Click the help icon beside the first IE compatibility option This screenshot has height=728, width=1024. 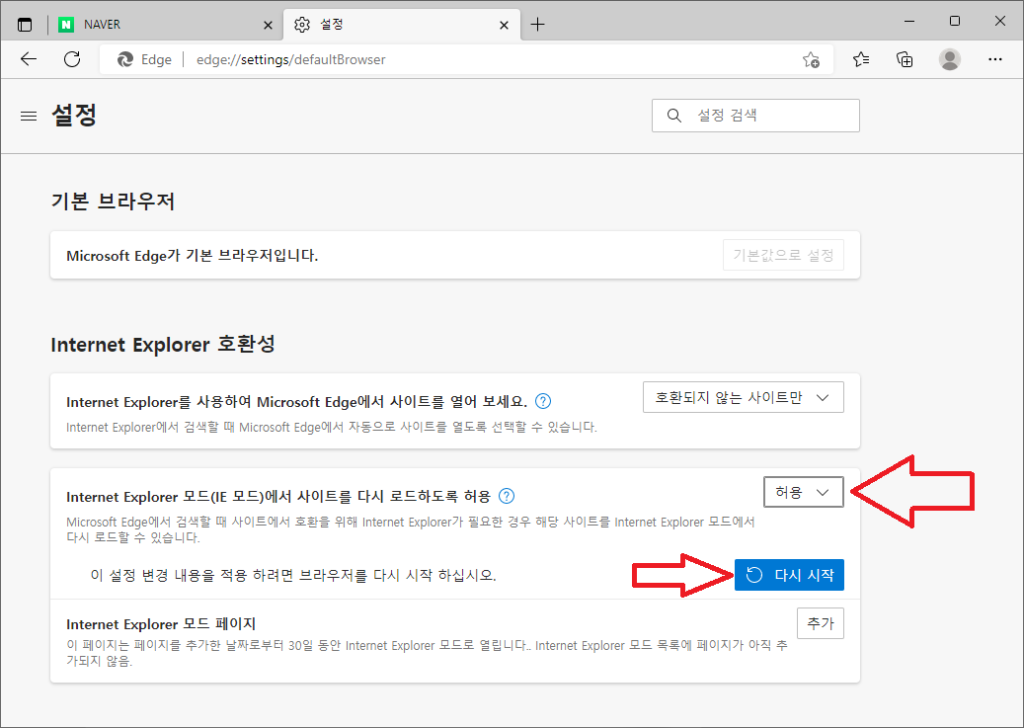coord(542,400)
